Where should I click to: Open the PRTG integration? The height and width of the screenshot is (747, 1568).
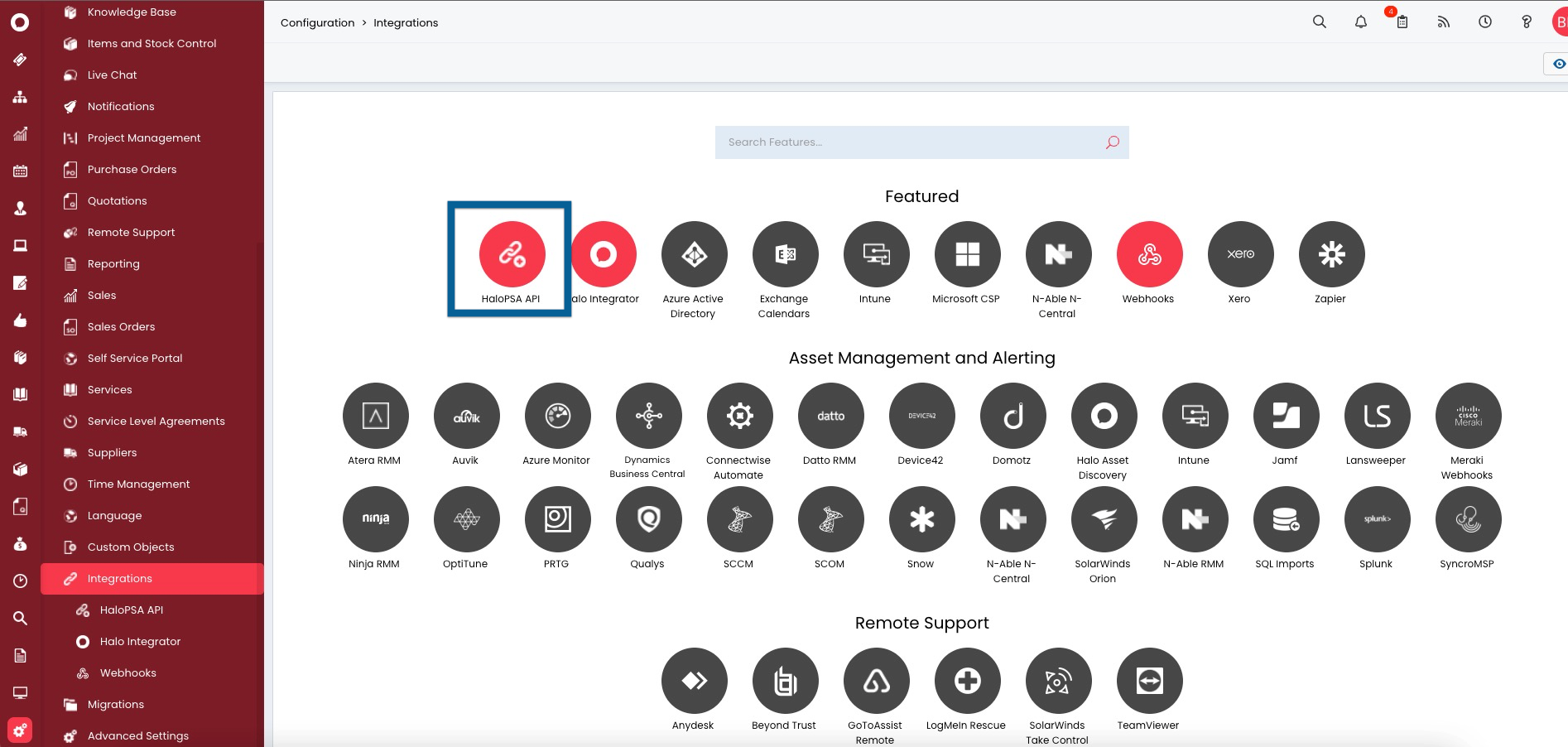coord(557,519)
